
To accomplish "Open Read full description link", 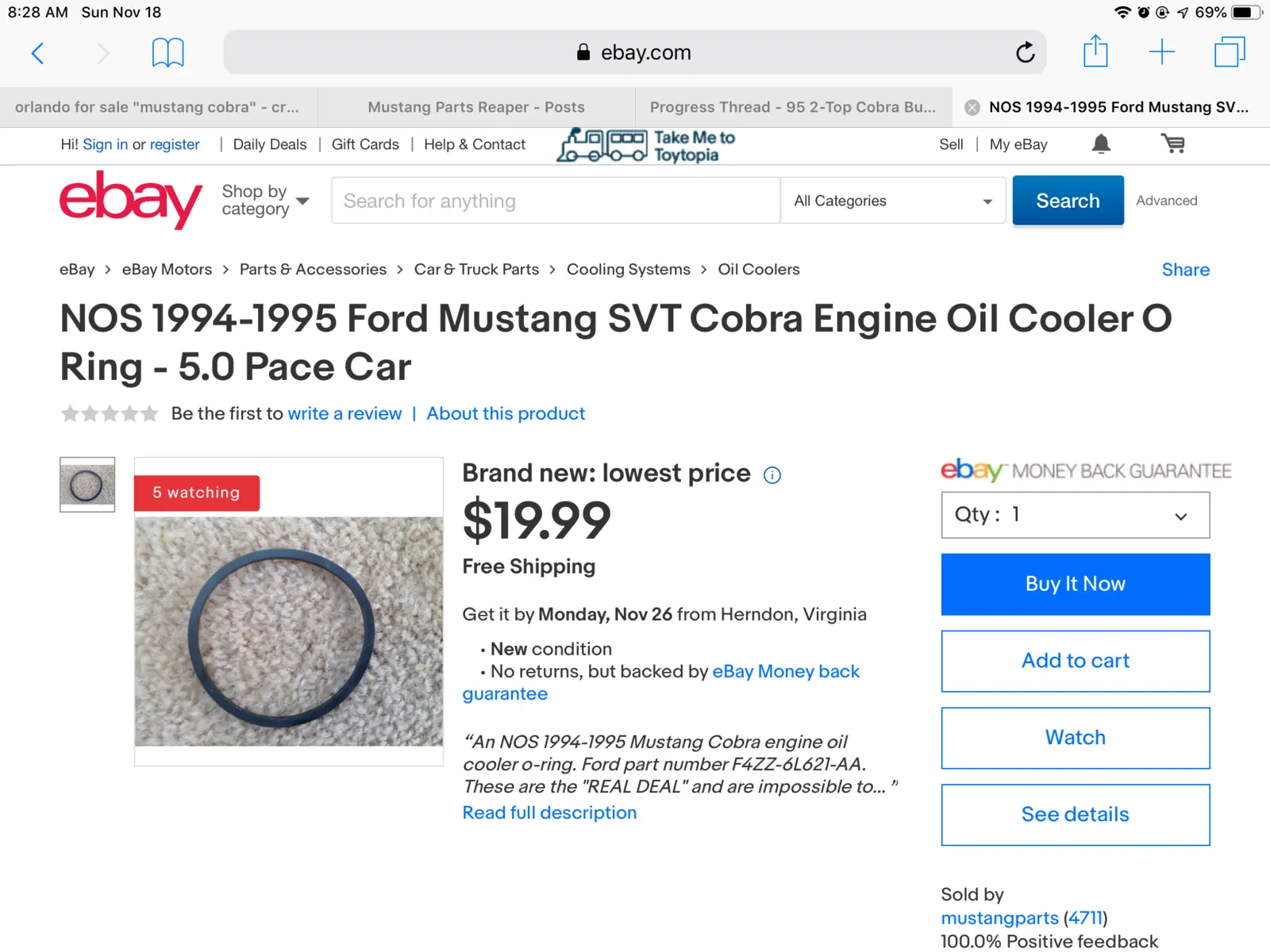I will 549,813.
